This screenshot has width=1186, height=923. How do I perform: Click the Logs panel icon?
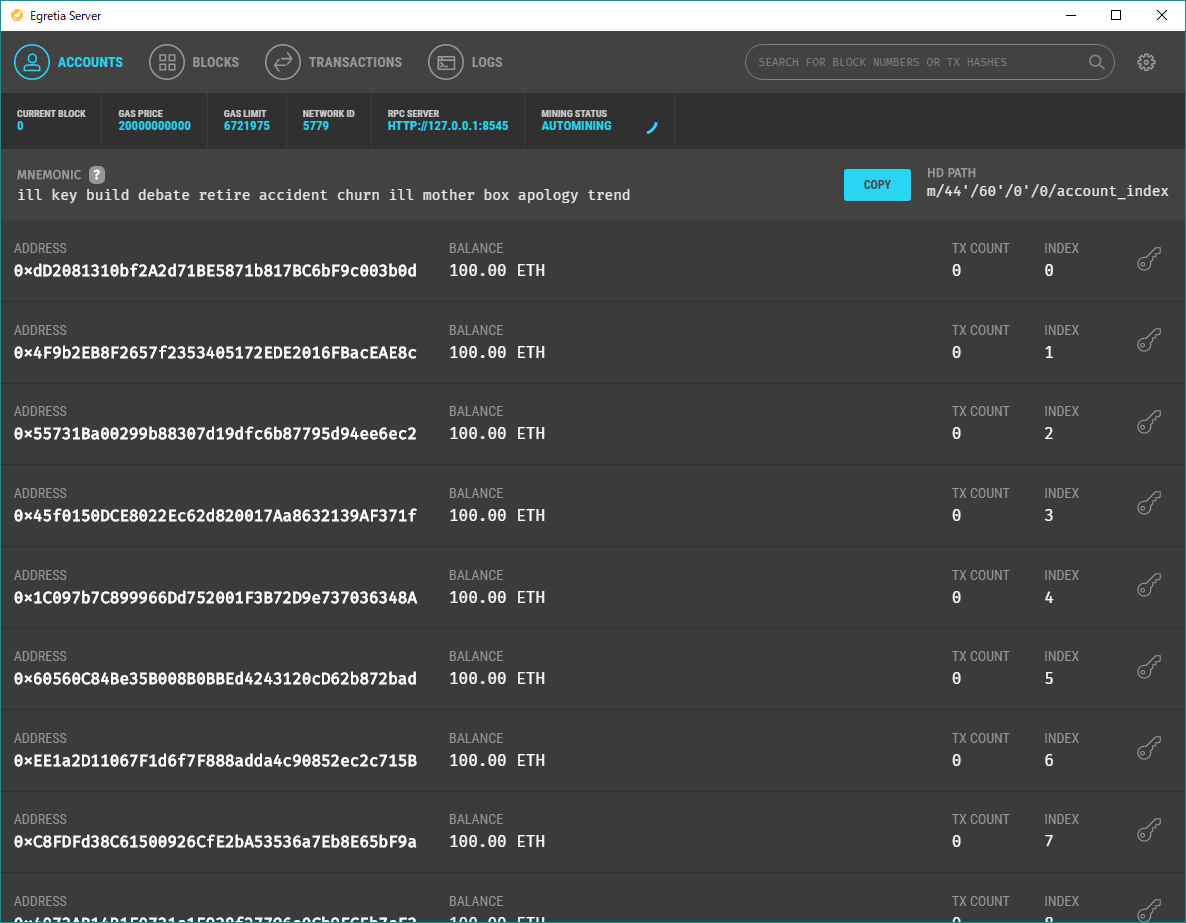pos(445,61)
